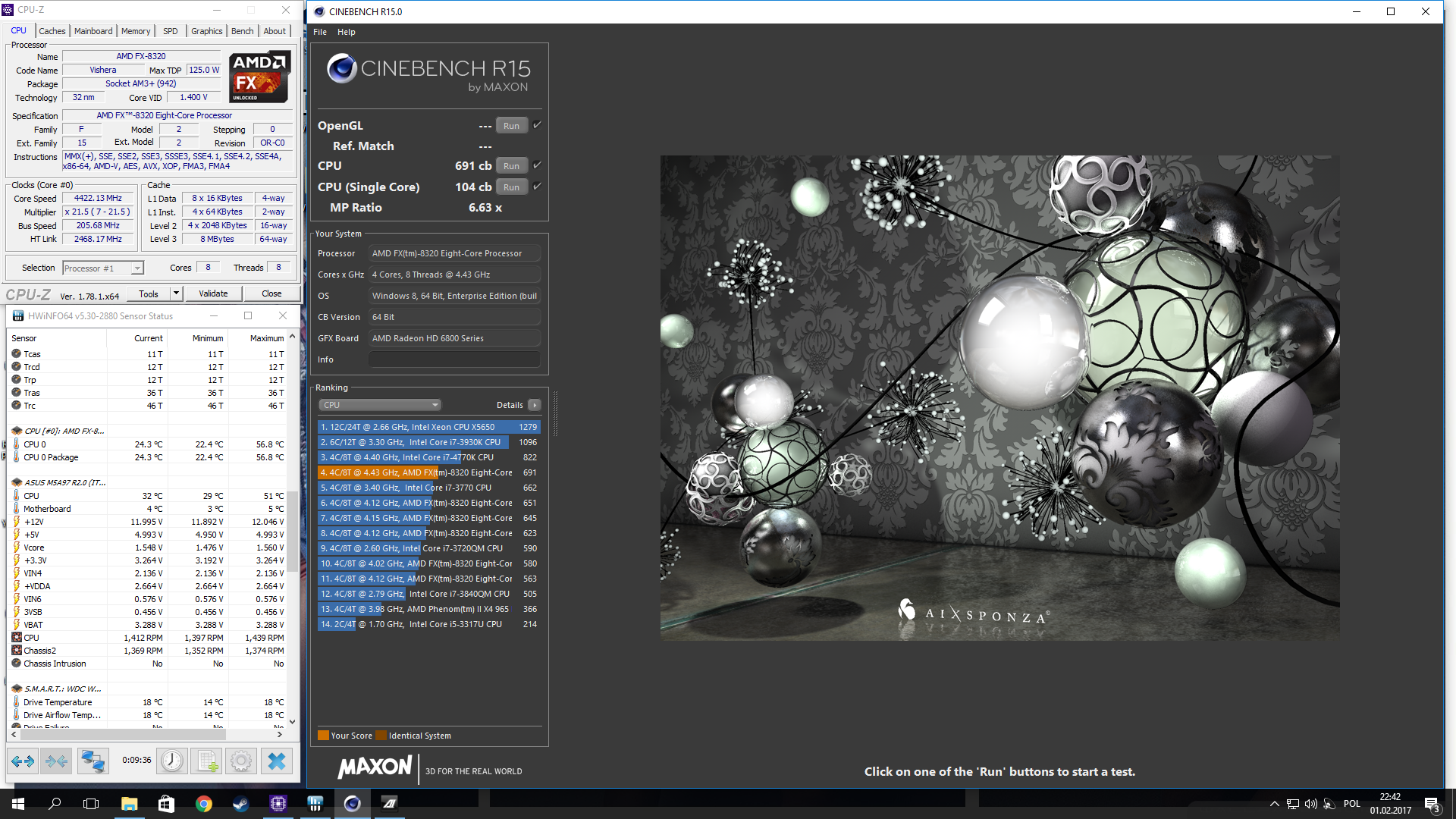The image size is (1456, 819).
Task: Toggle the OpenGL test checkbox
Action: pyautogui.click(x=537, y=125)
